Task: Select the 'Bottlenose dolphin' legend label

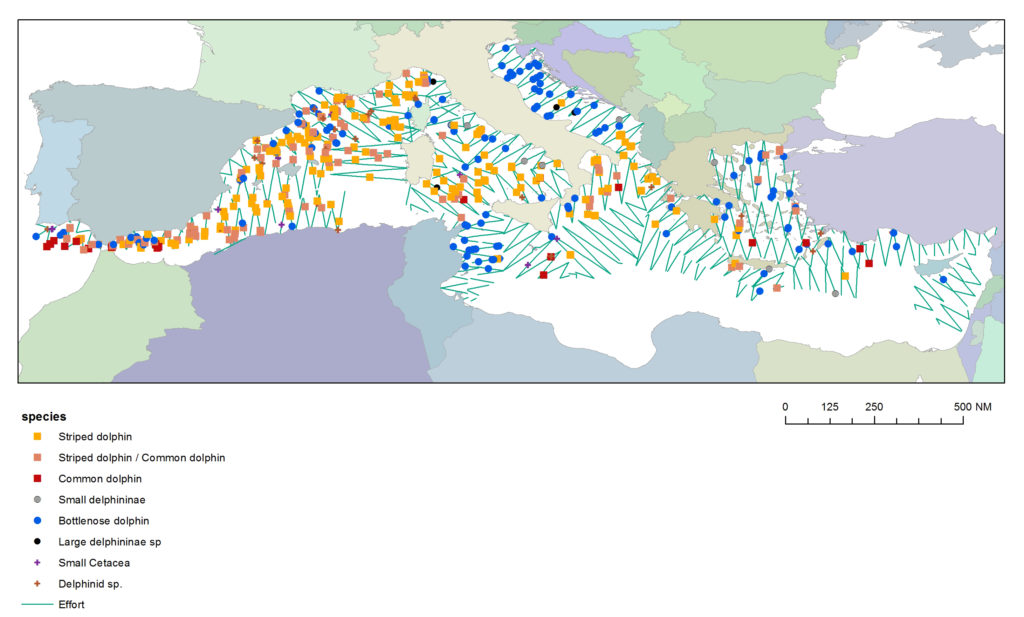Action: pyautogui.click(x=104, y=520)
